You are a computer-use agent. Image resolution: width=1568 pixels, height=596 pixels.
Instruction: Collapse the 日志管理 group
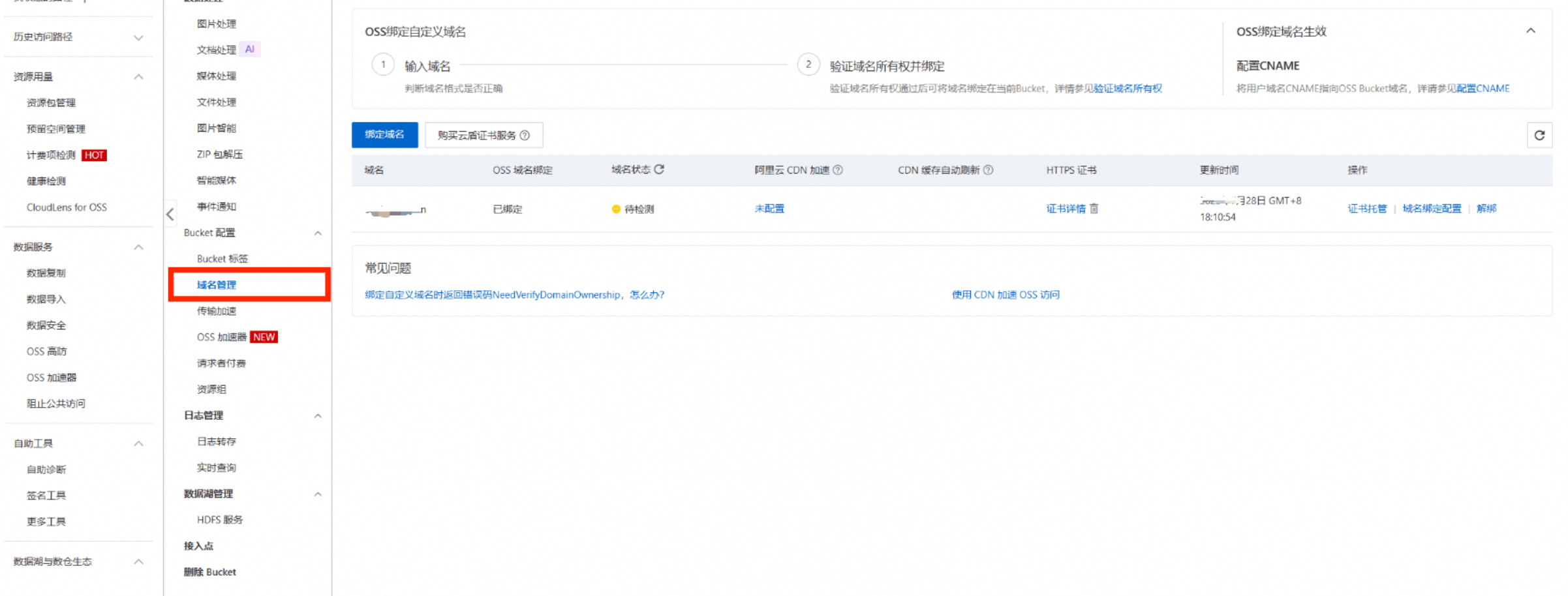tap(318, 416)
